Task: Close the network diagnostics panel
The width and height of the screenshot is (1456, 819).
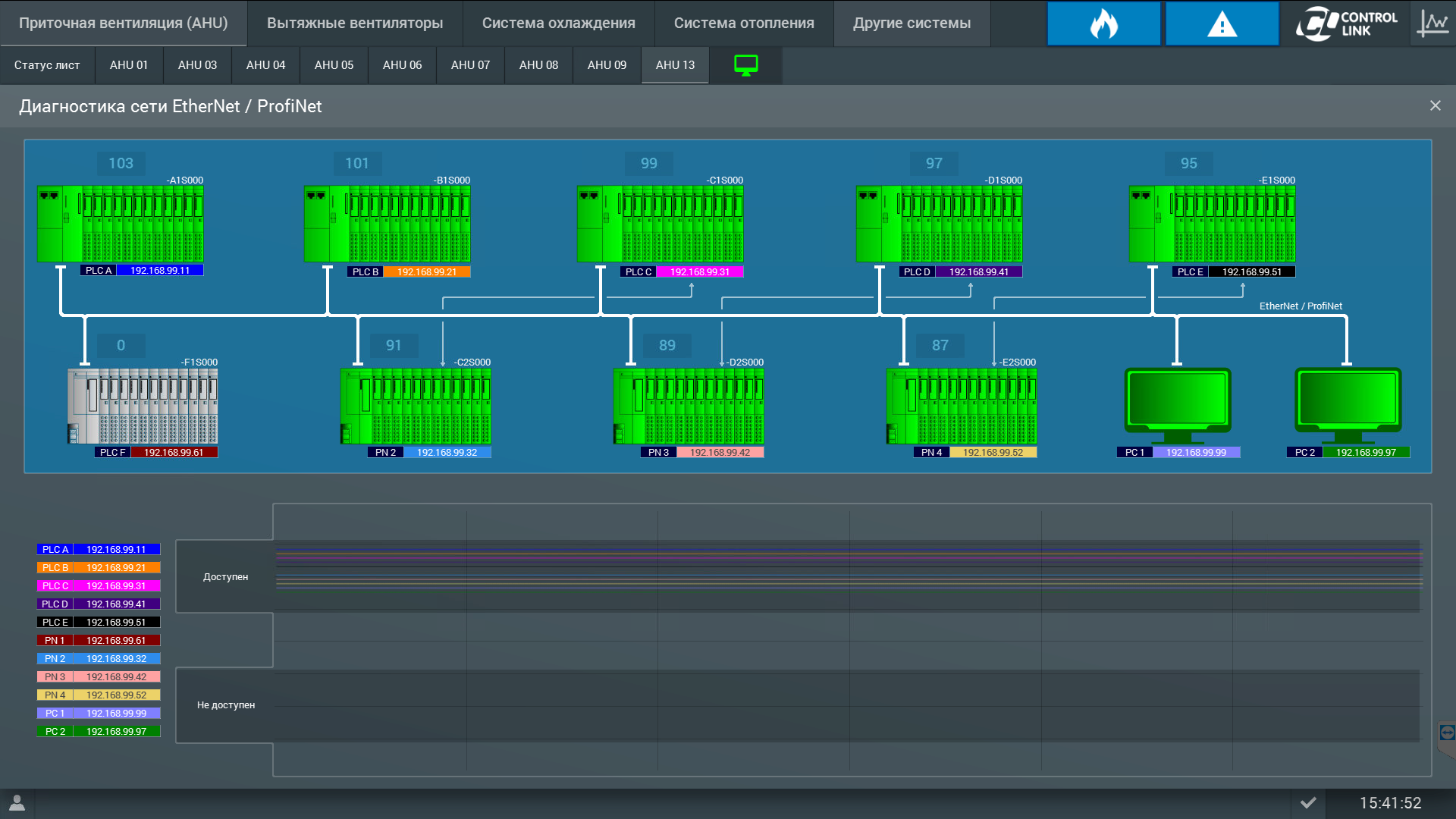Action: [x=1435, y=106]
